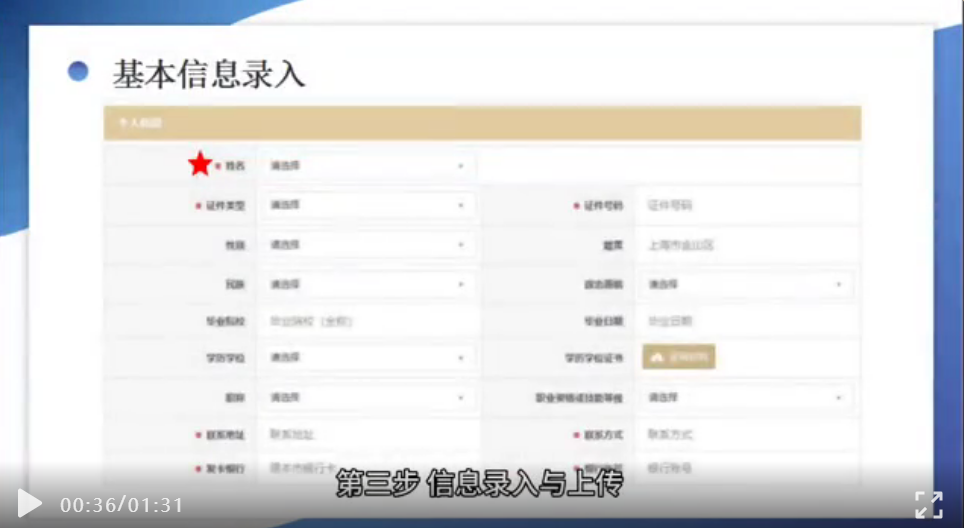Focus the 联系方式 input field
The height and width of the screenshot is (528, 964).
click(745, 435)
